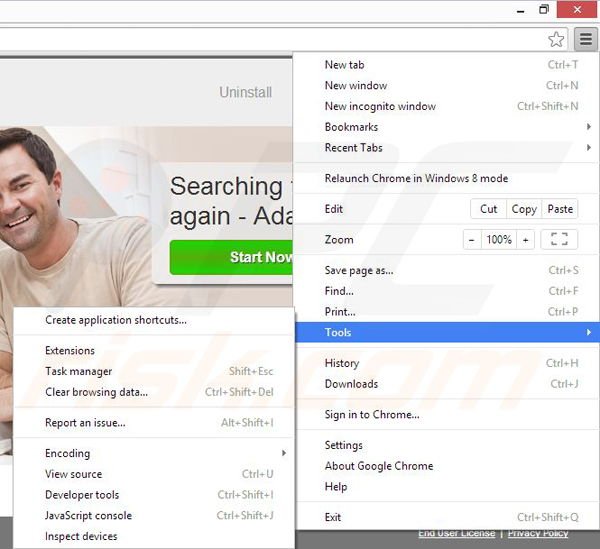600x549 pixels.
Task: Click the Copy button
Action: tap(524, 209)
